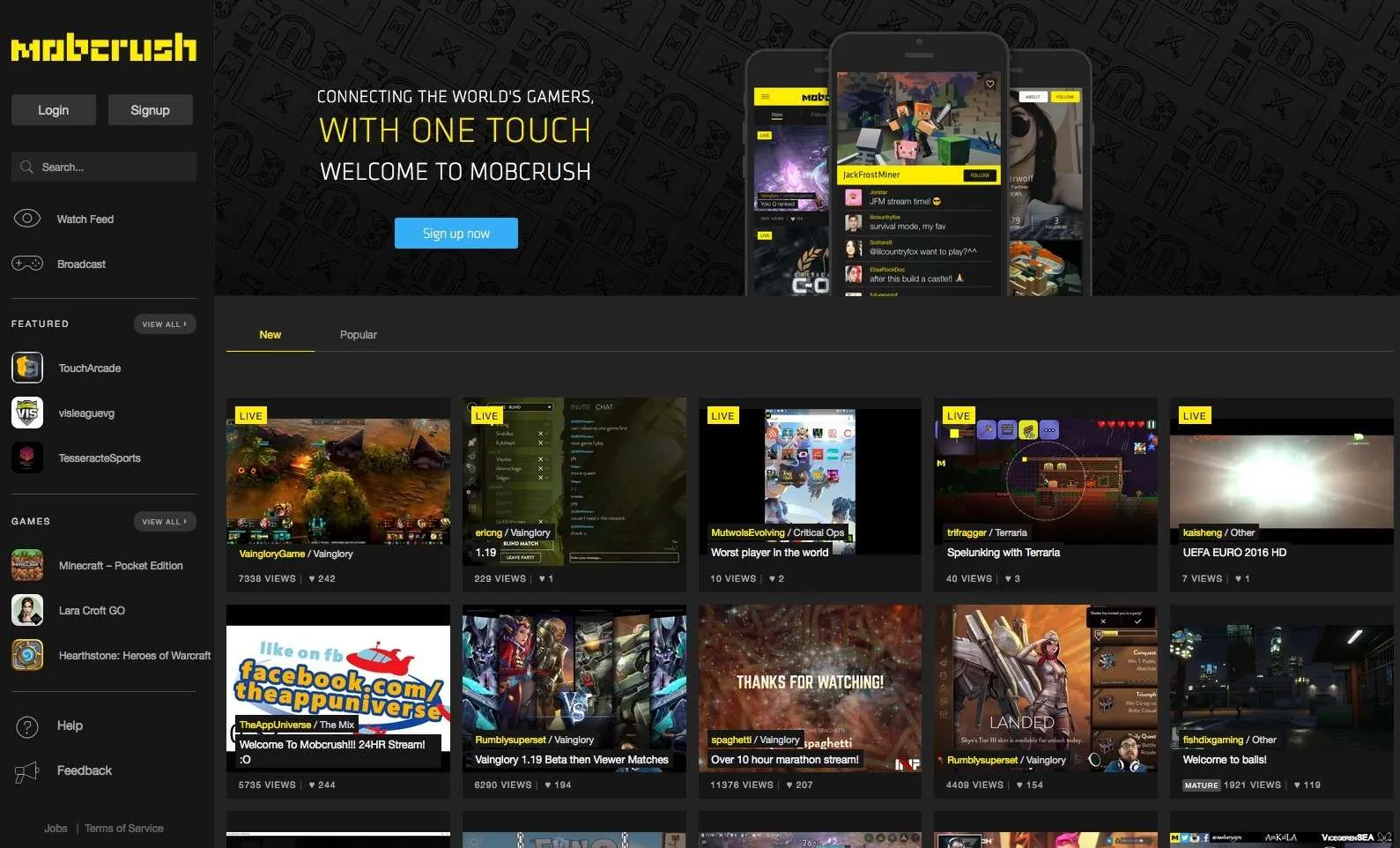Click the Login button
1400x848 pixels.
[x=54, y=110]
